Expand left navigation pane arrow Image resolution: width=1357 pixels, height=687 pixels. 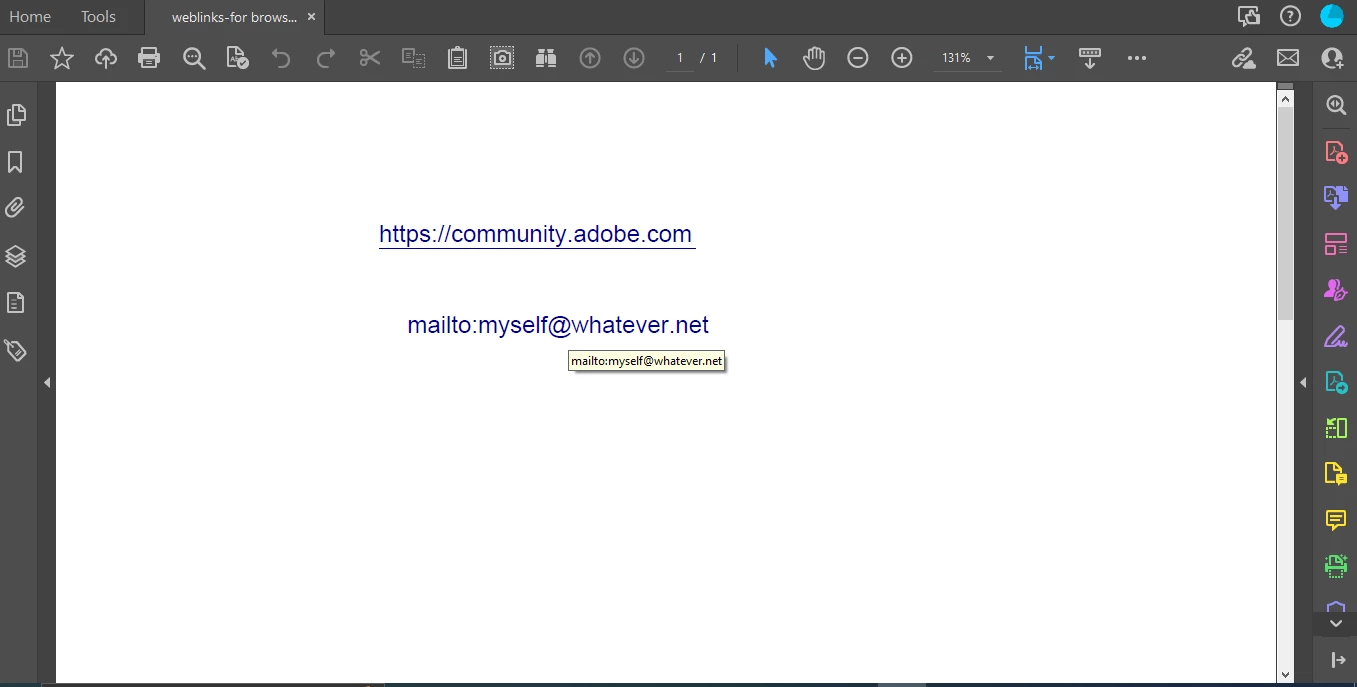[47, 382]
